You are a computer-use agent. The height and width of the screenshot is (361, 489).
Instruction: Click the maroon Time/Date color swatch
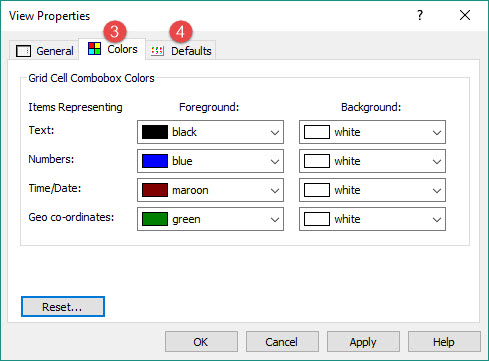[x=155, y=190]
